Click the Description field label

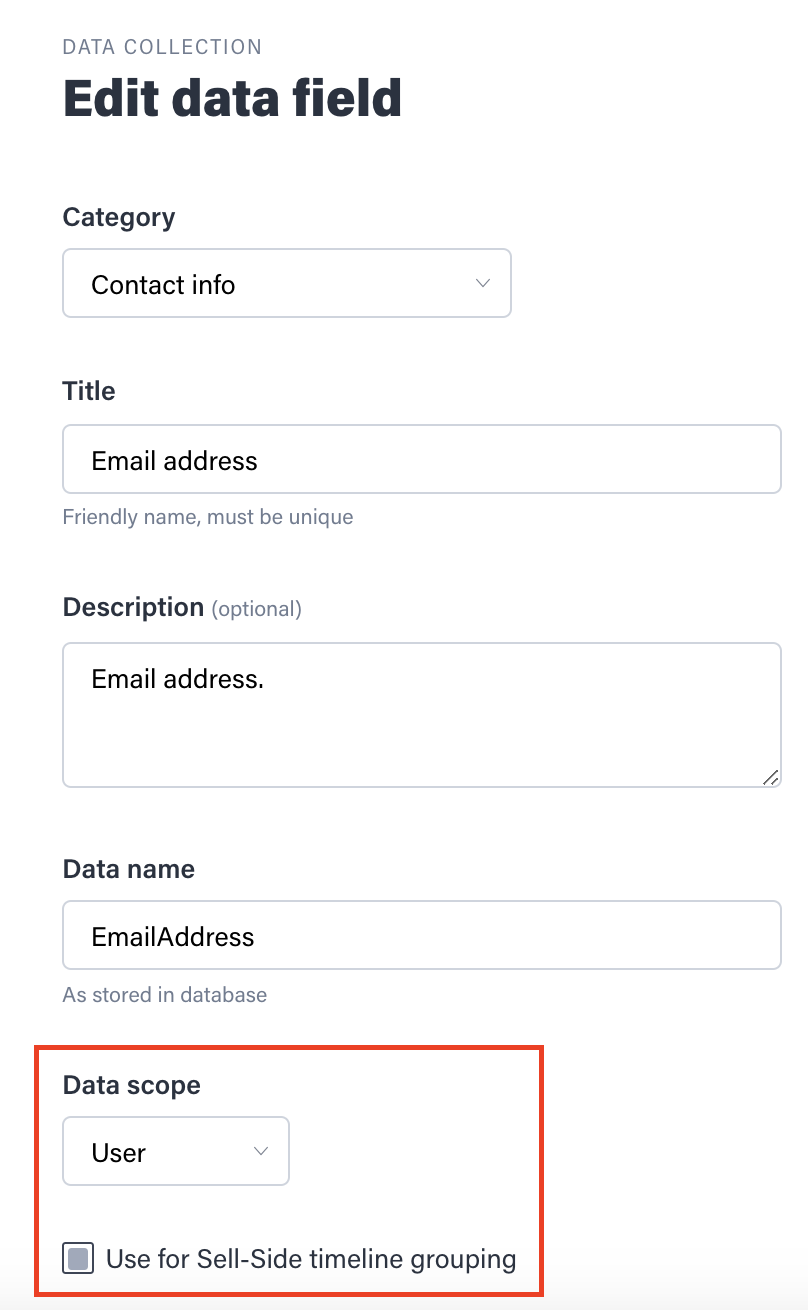coord(133,607)
